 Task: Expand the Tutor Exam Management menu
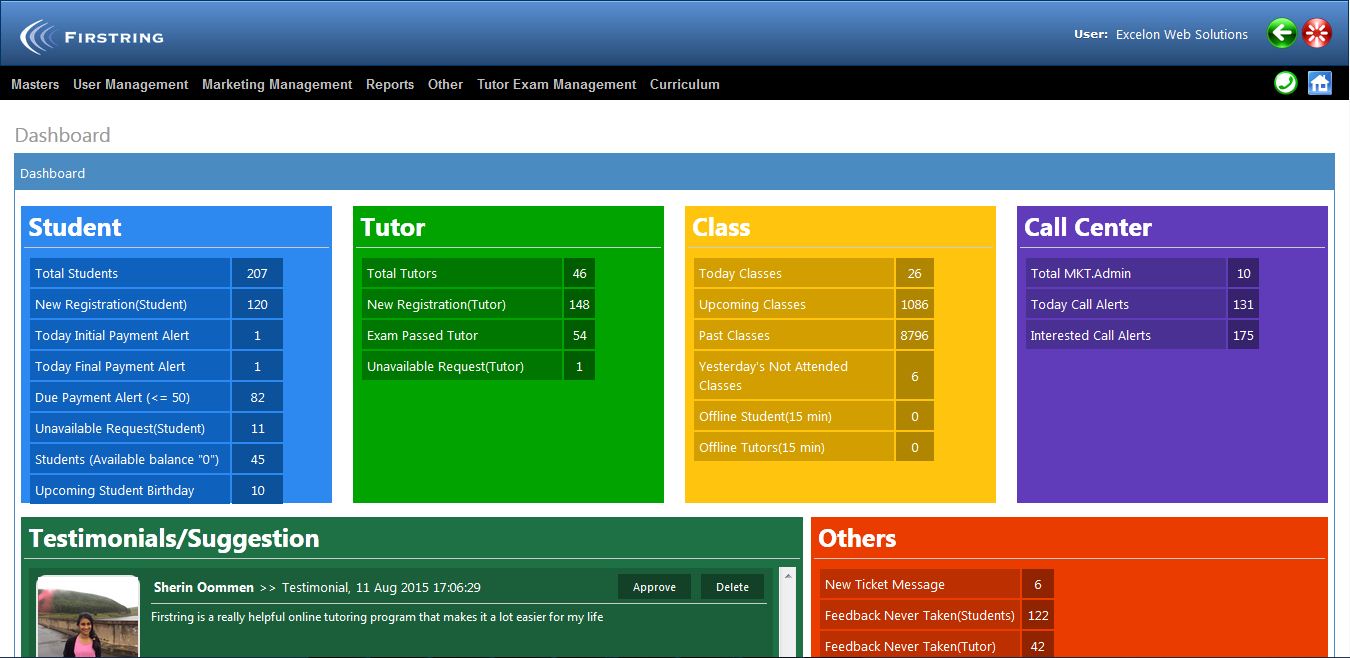point(556,85)
